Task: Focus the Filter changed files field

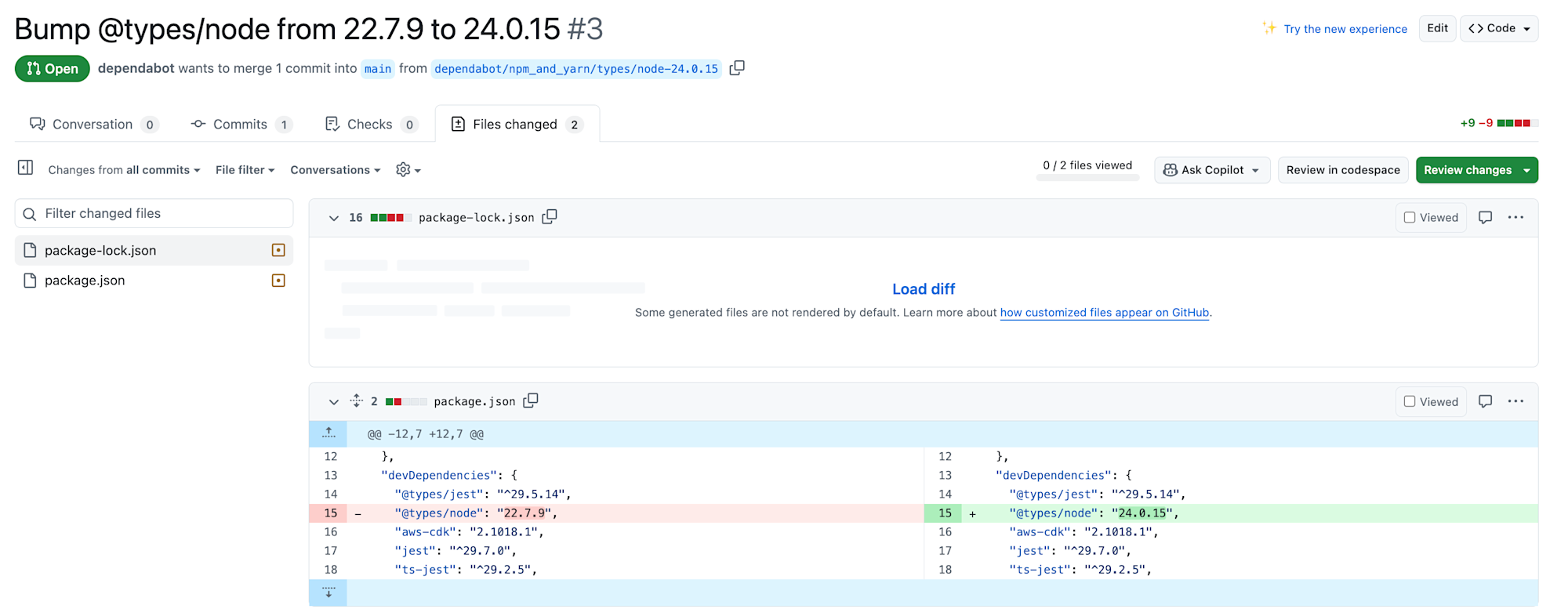Action: [x=154, y=213]
